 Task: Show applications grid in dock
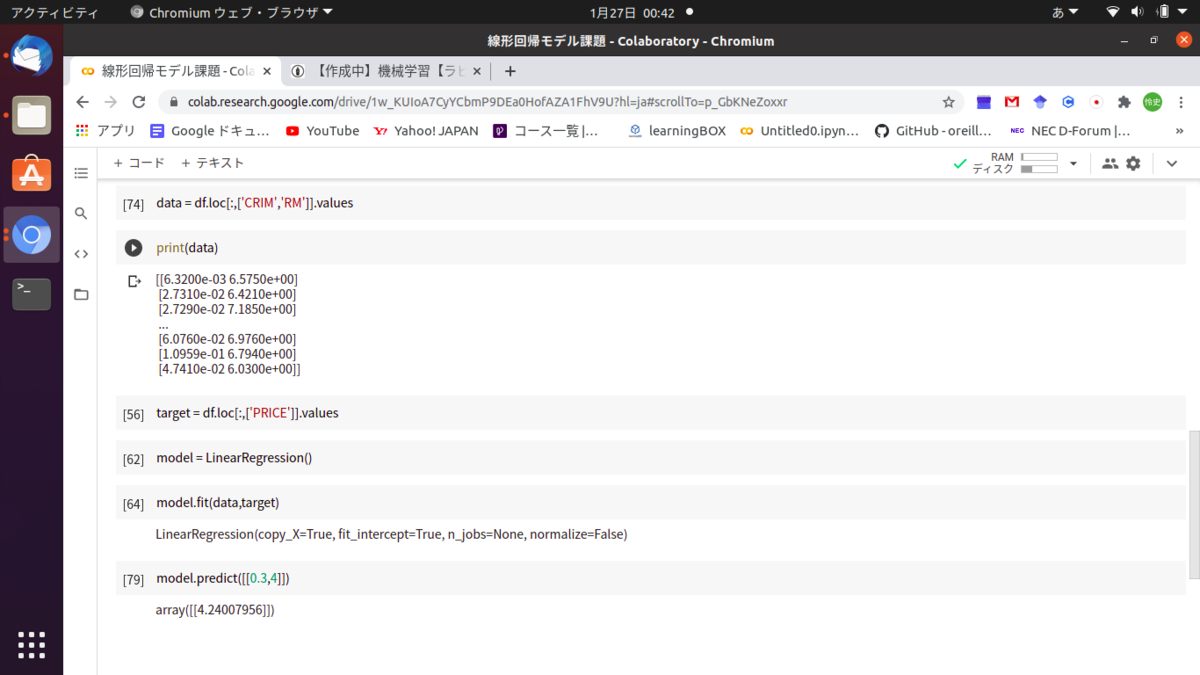coord(31,645)
